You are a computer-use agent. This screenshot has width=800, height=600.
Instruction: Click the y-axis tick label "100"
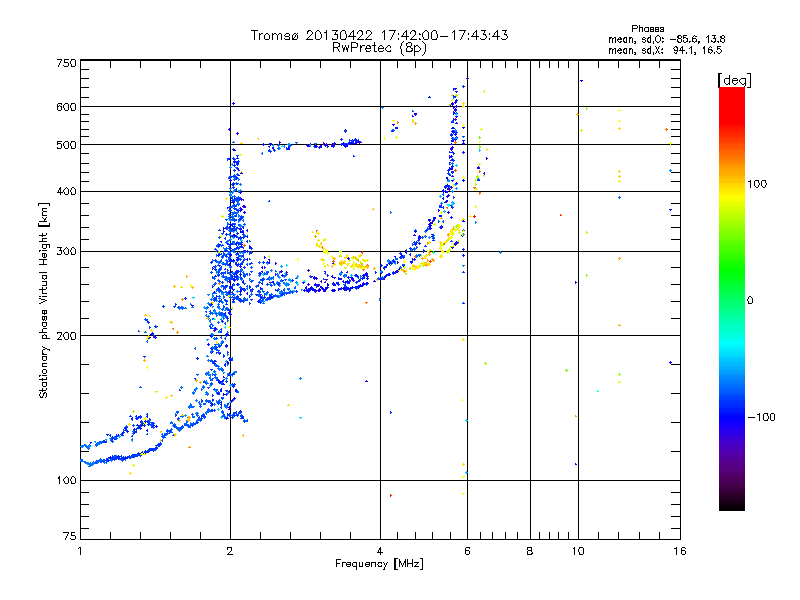[66, 481]
